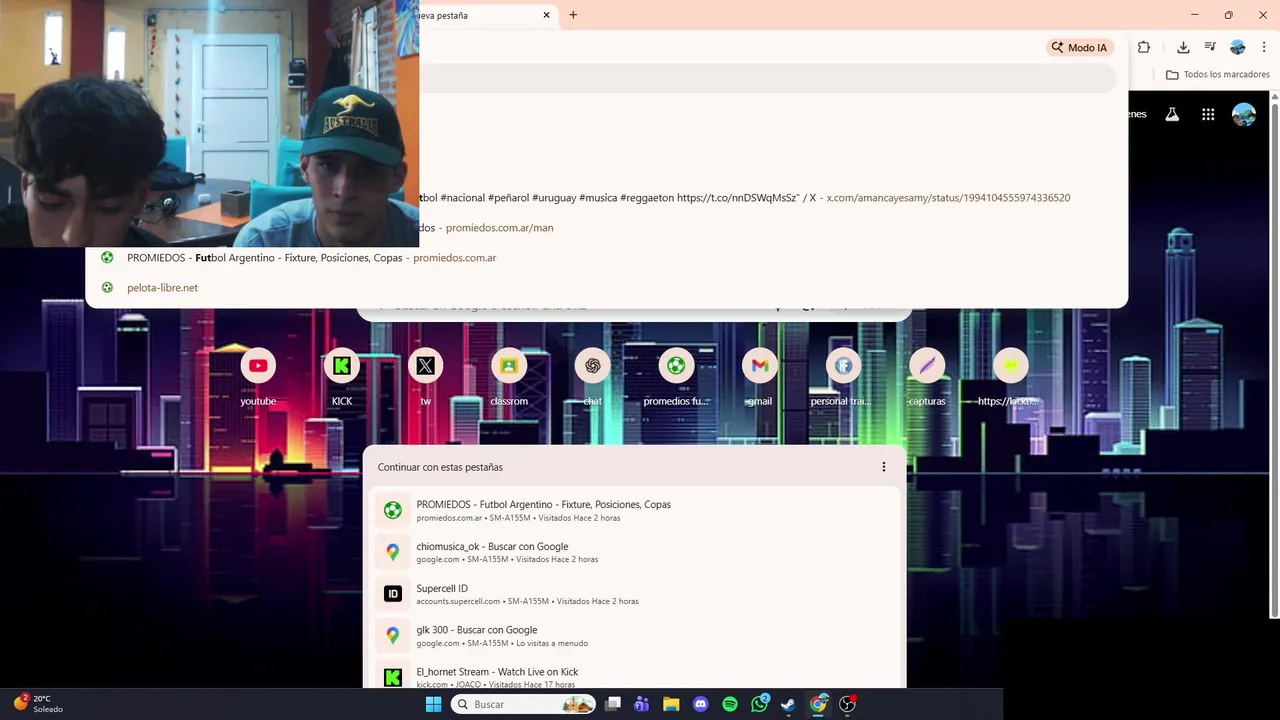Image resolution: width=1280 pixels, height=720 pixels.
Task: Open Todos los marcadores folder
Action: click(1218, 74)
